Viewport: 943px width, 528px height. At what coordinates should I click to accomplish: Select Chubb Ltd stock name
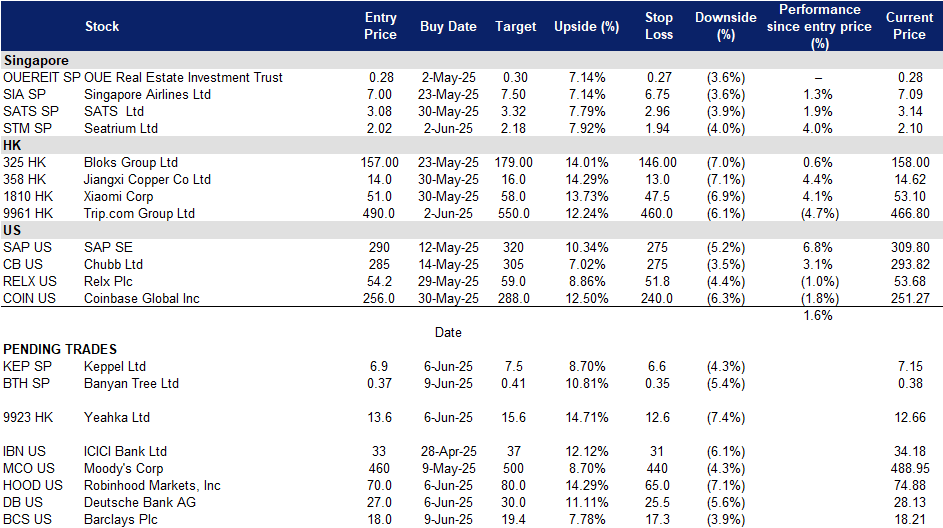pyautogui.click(x=113, y=265)
